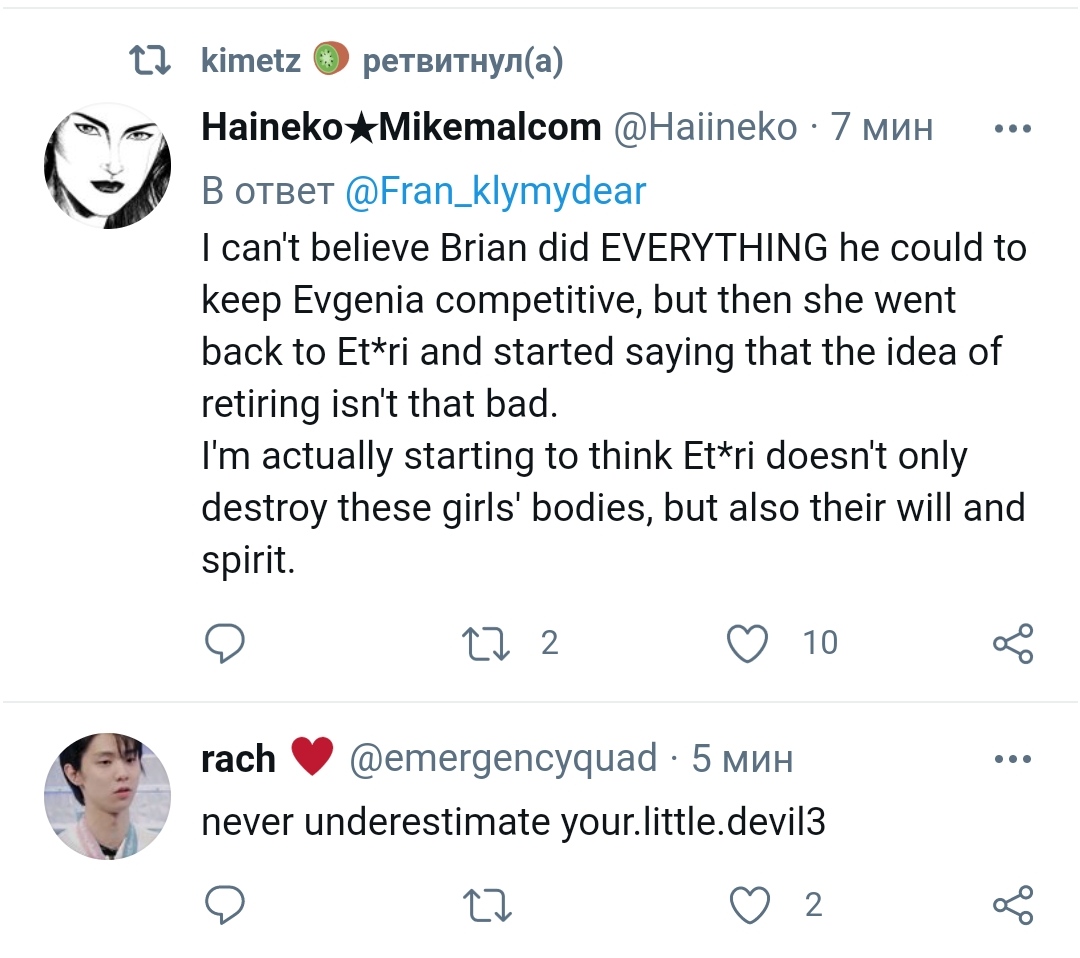The height and width of the screenshot is (958, 1080).
Task: Open Haineko★Mikemalcom display name
Action: pyautogui.click(x=401, y=128)
